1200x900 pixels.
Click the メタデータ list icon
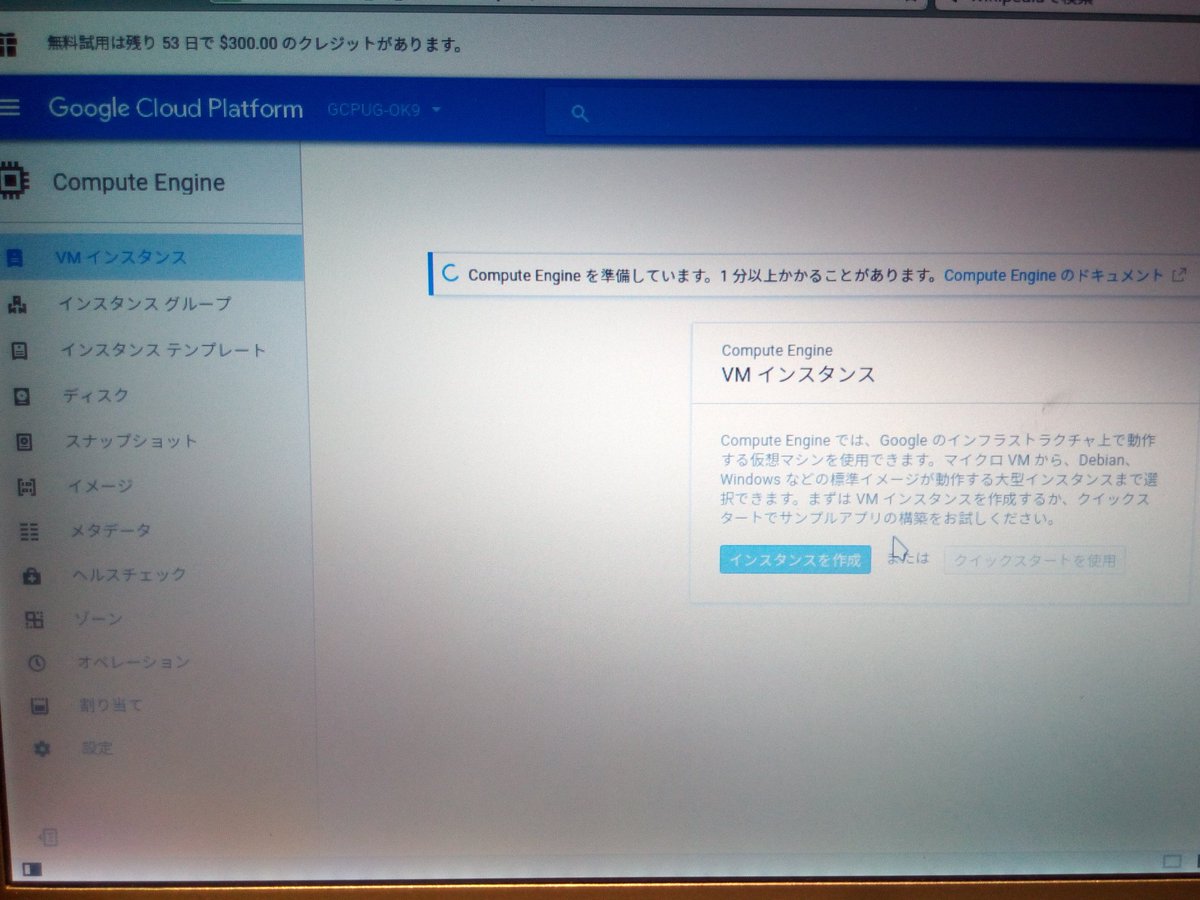(x=29, y=531)
